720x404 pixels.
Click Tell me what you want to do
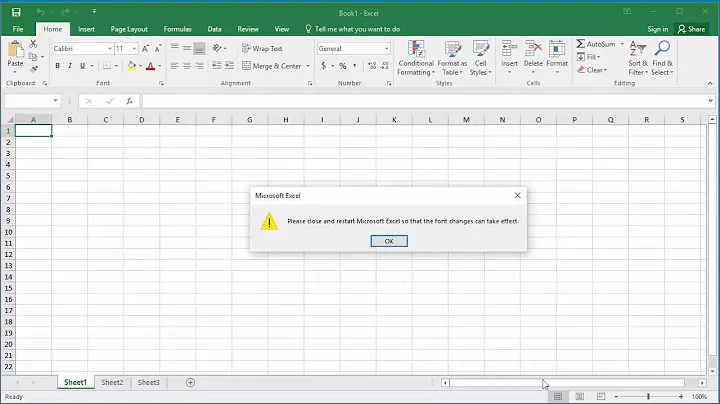[353, 29]
